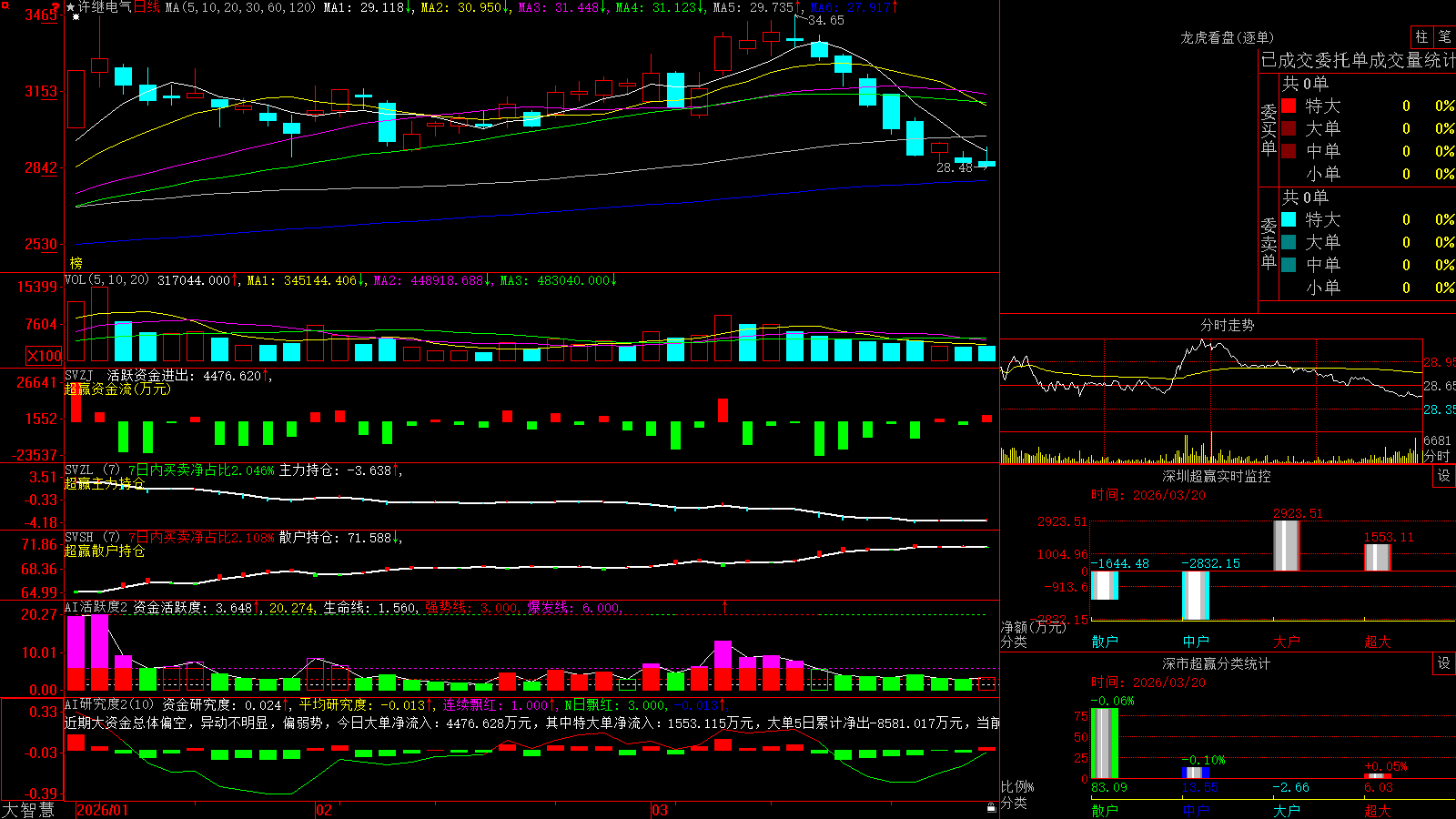Click the 时间: 2026/03/20 in 深圳超赢实时监控
Screen dimensions: 1456x819
click(1148, 495)
